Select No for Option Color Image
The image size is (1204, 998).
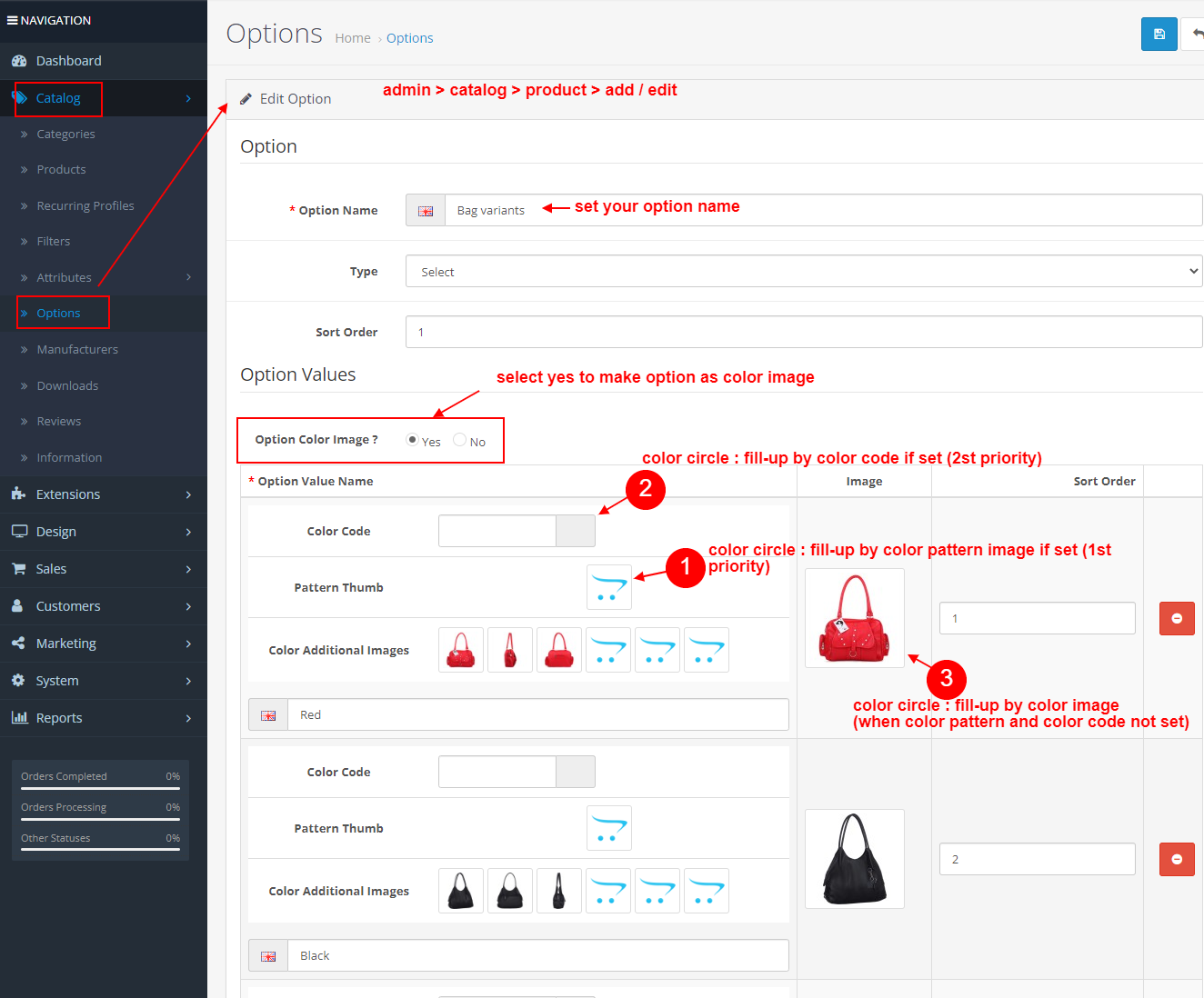coord(459,439)
